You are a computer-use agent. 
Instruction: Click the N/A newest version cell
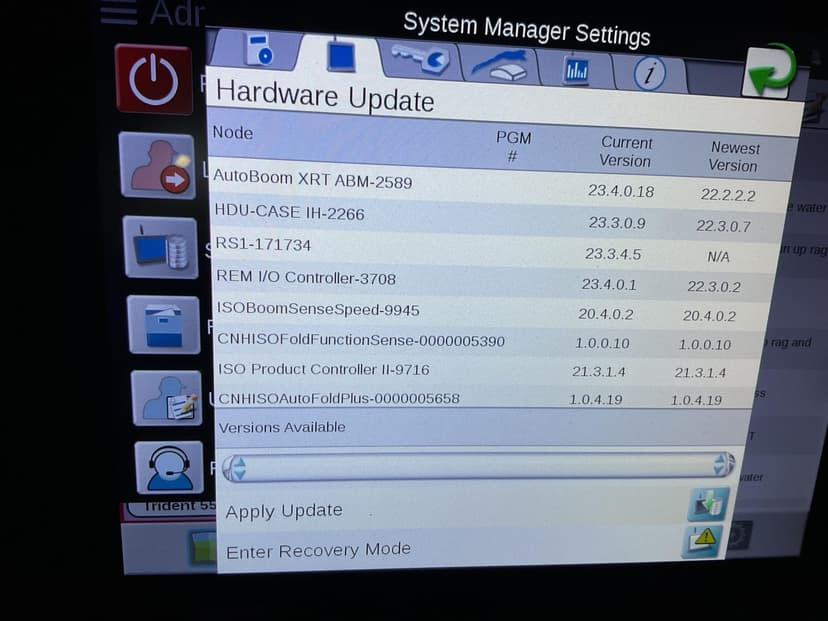click(718, 257)
